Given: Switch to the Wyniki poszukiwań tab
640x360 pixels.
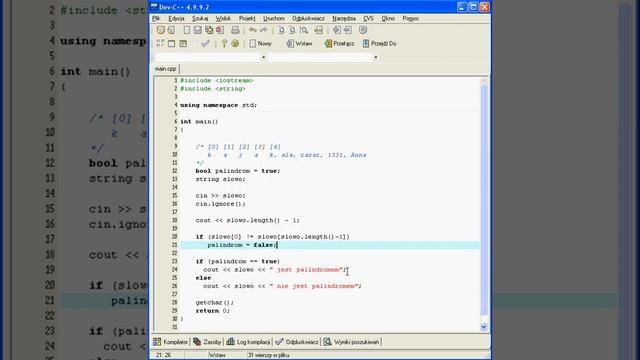Looking at the screenshot, I should pos(352,342).
